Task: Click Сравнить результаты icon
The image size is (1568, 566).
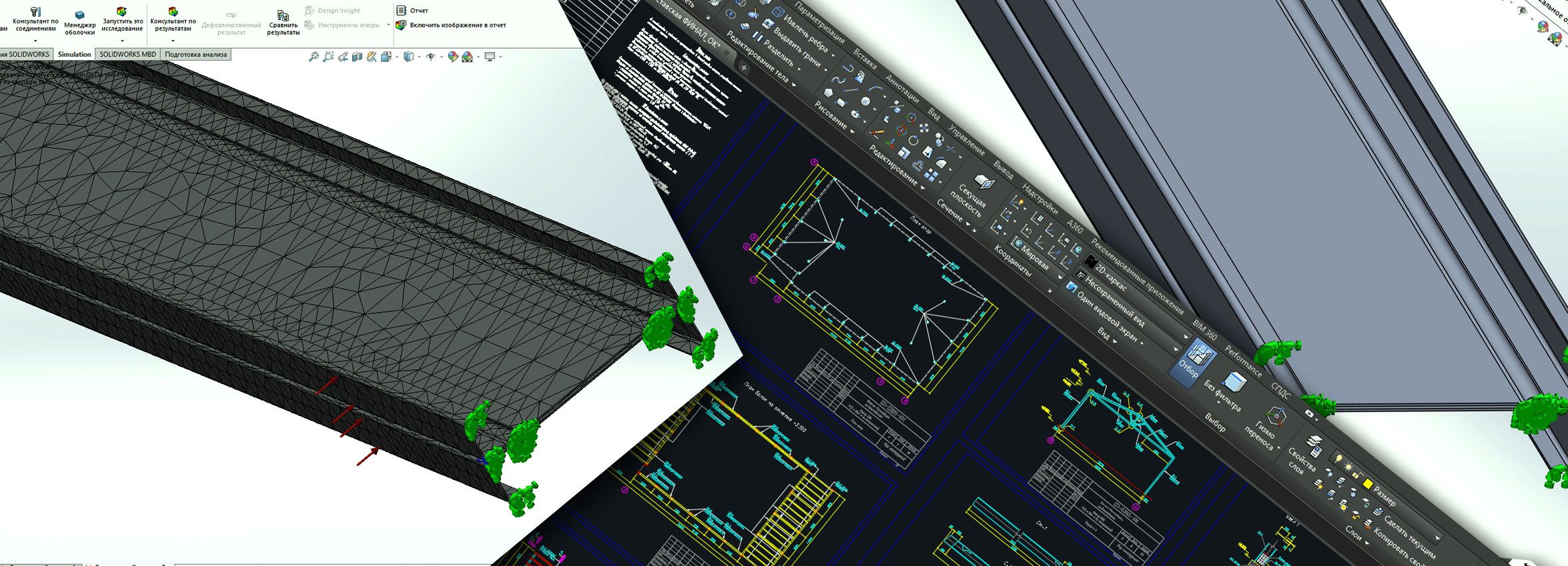Action: tap(283, 23)
